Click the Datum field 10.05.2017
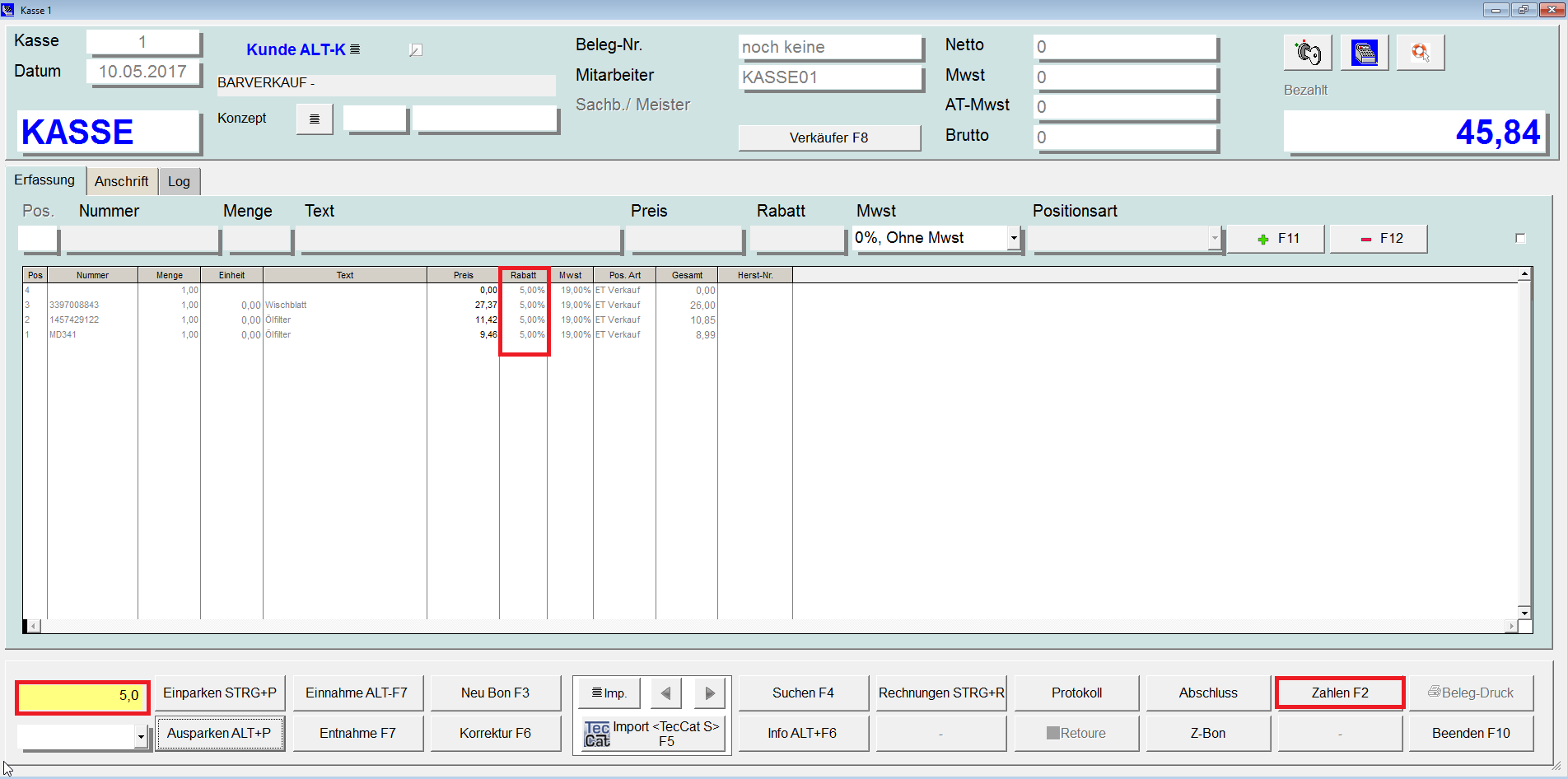Image resolution: width=1568 pixels, height=779 pixels. pos(143,72)
